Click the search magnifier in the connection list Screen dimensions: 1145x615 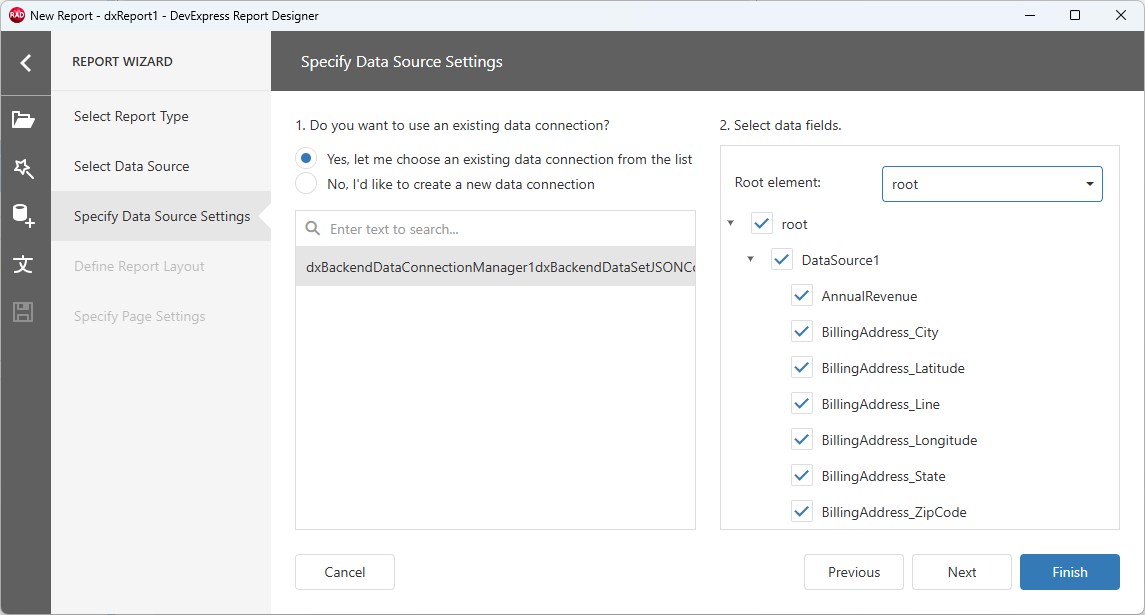click(x=311, y=227)
